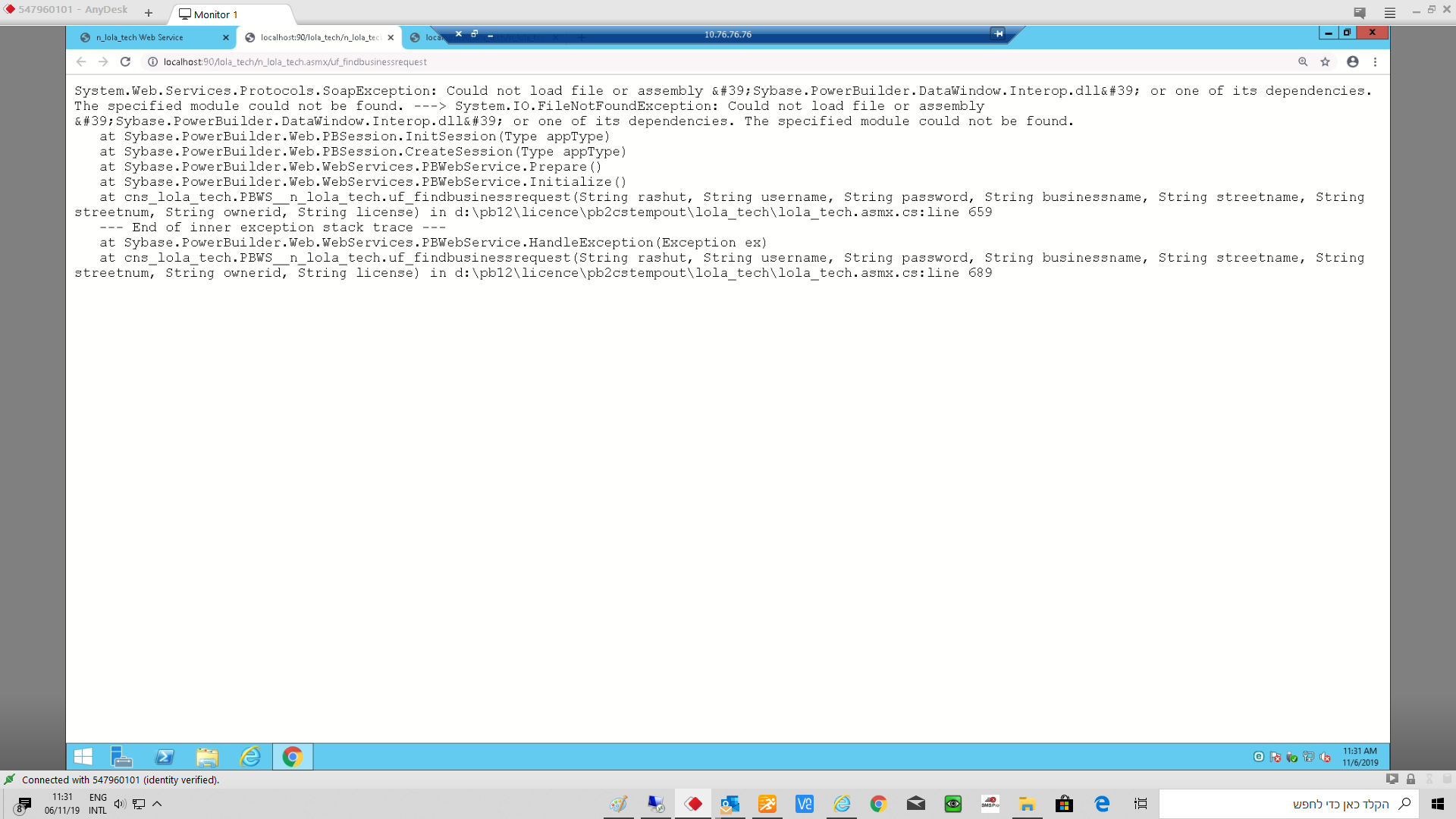The width and height of the screenshot is (1456, 819).
Task: Click the AnyDesk lock icon in status bar
Action: (1410, 779)
